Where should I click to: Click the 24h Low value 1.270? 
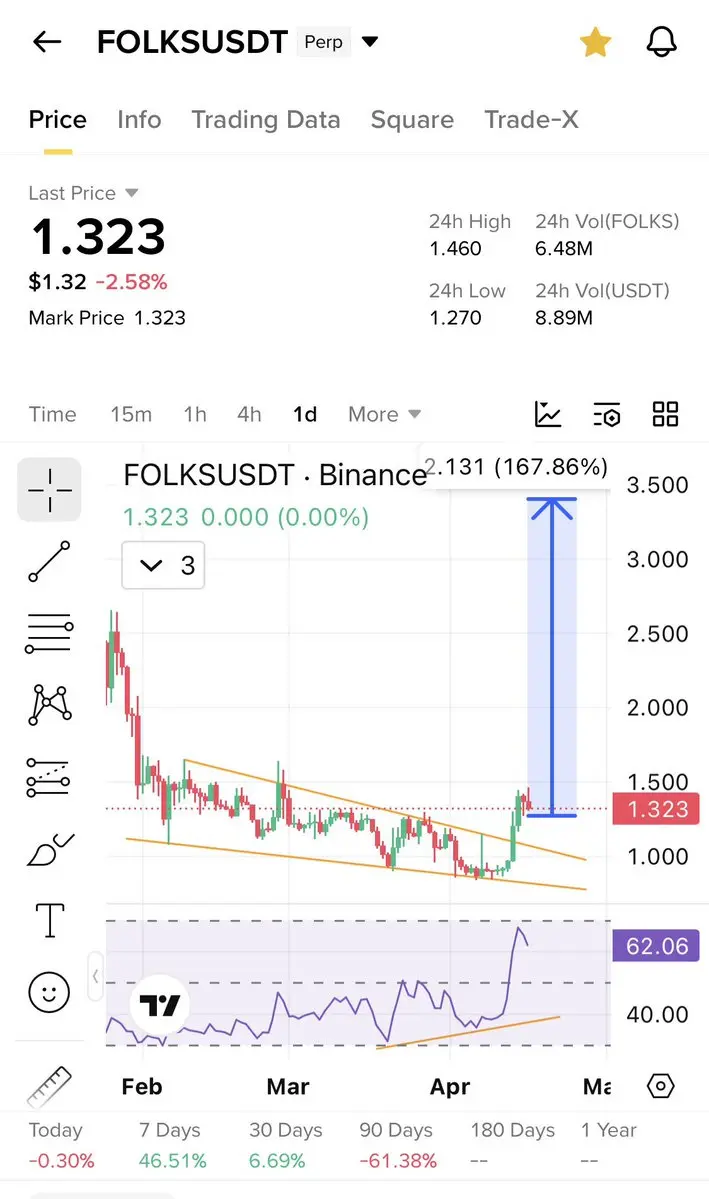455,317
